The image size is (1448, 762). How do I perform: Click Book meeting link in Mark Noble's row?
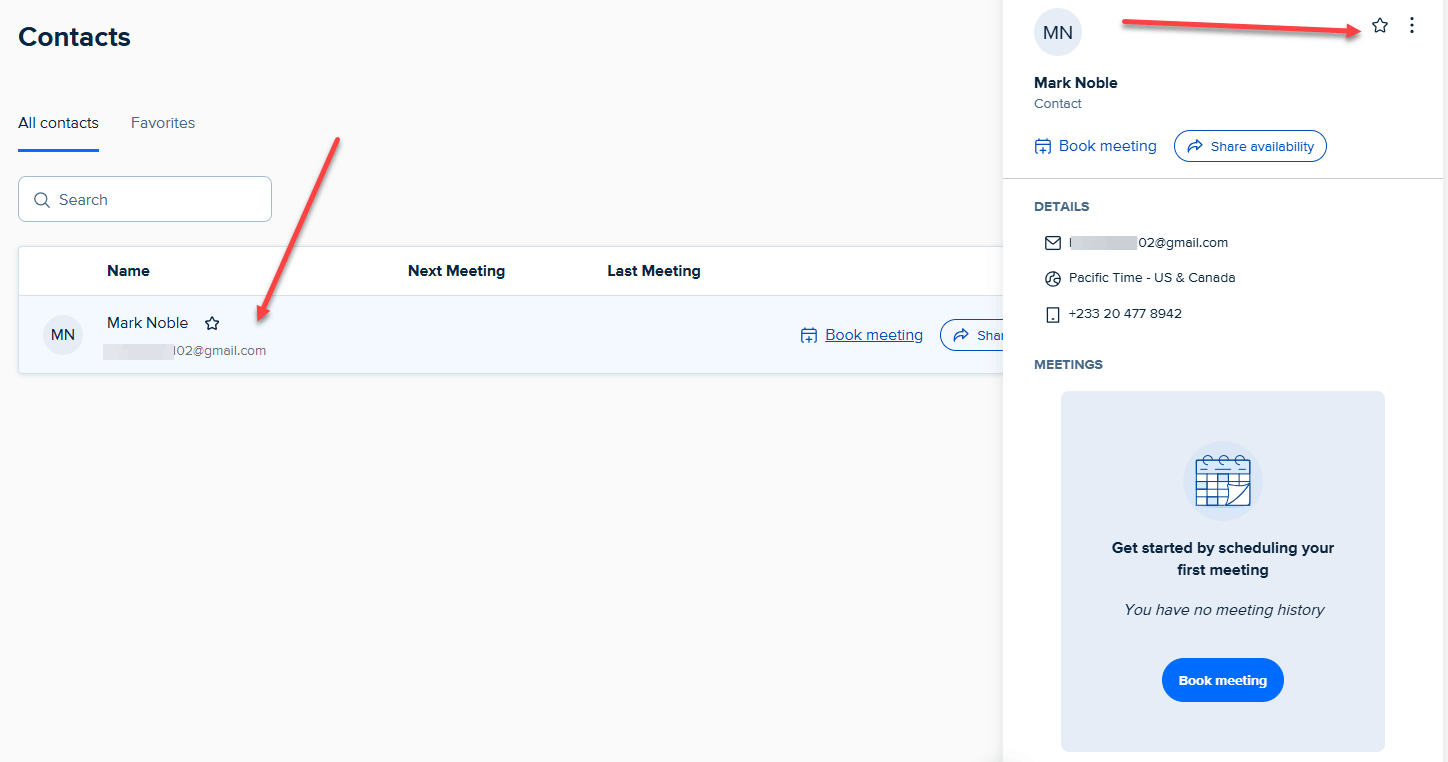873,335
